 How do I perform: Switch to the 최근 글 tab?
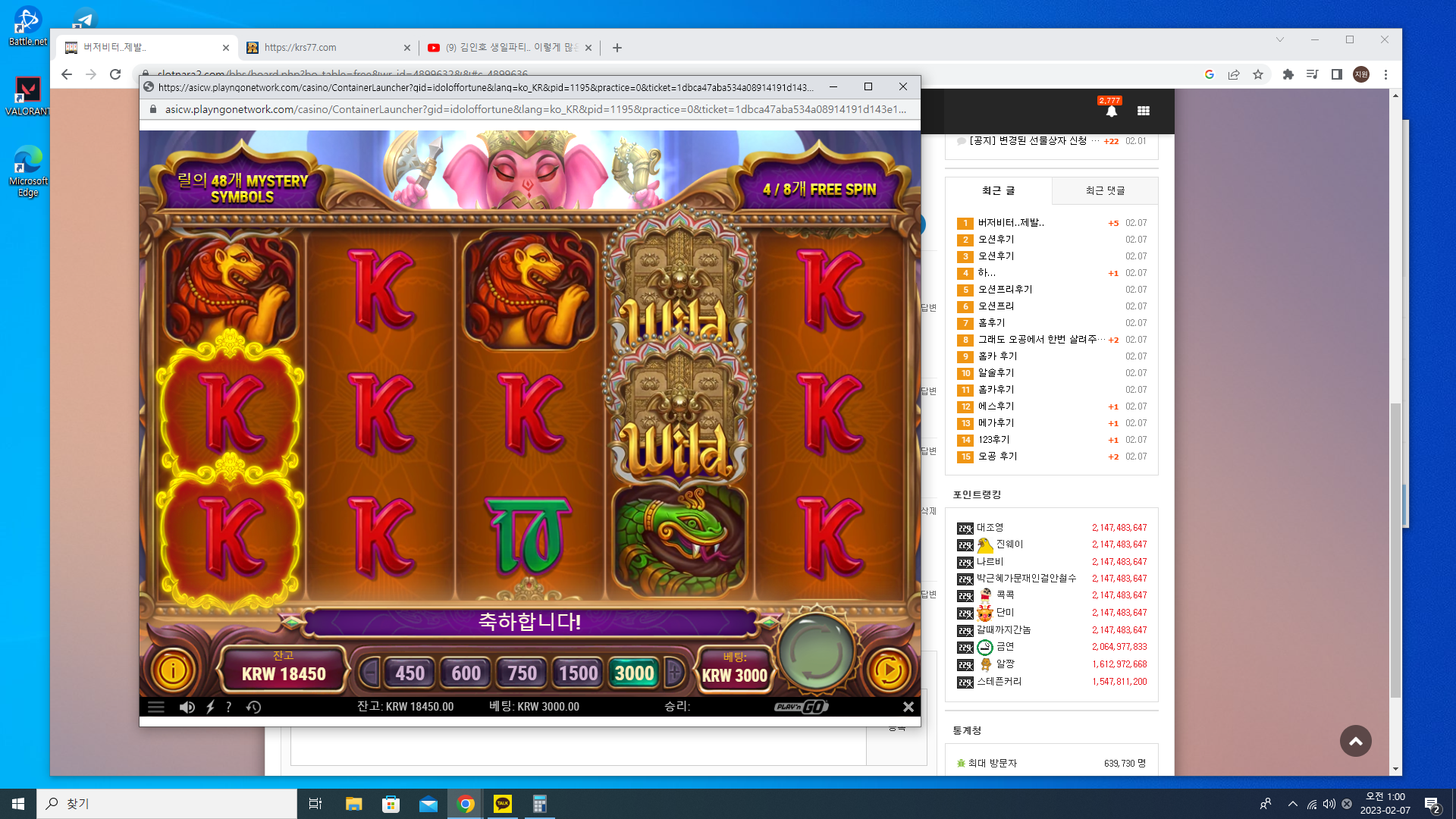pyautogui.click(x=998, y=190)
